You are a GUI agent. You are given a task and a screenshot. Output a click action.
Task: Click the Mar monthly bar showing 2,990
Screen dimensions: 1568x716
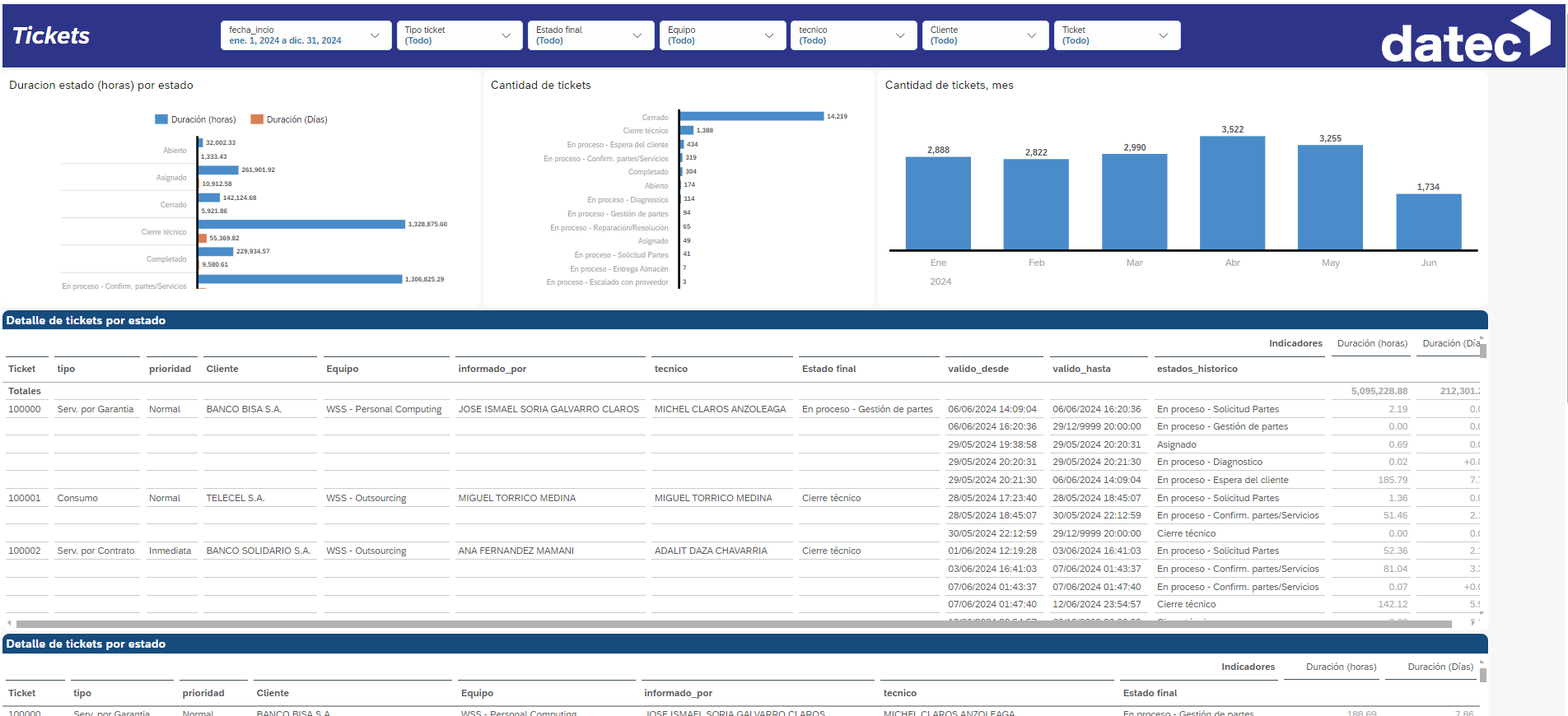pyautogui.click(x=1135, y=202)
